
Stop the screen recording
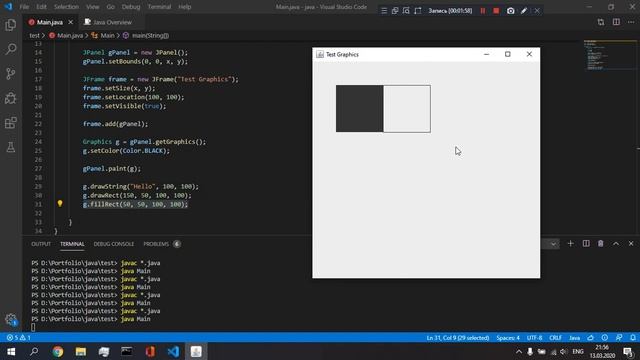[496, 11]
